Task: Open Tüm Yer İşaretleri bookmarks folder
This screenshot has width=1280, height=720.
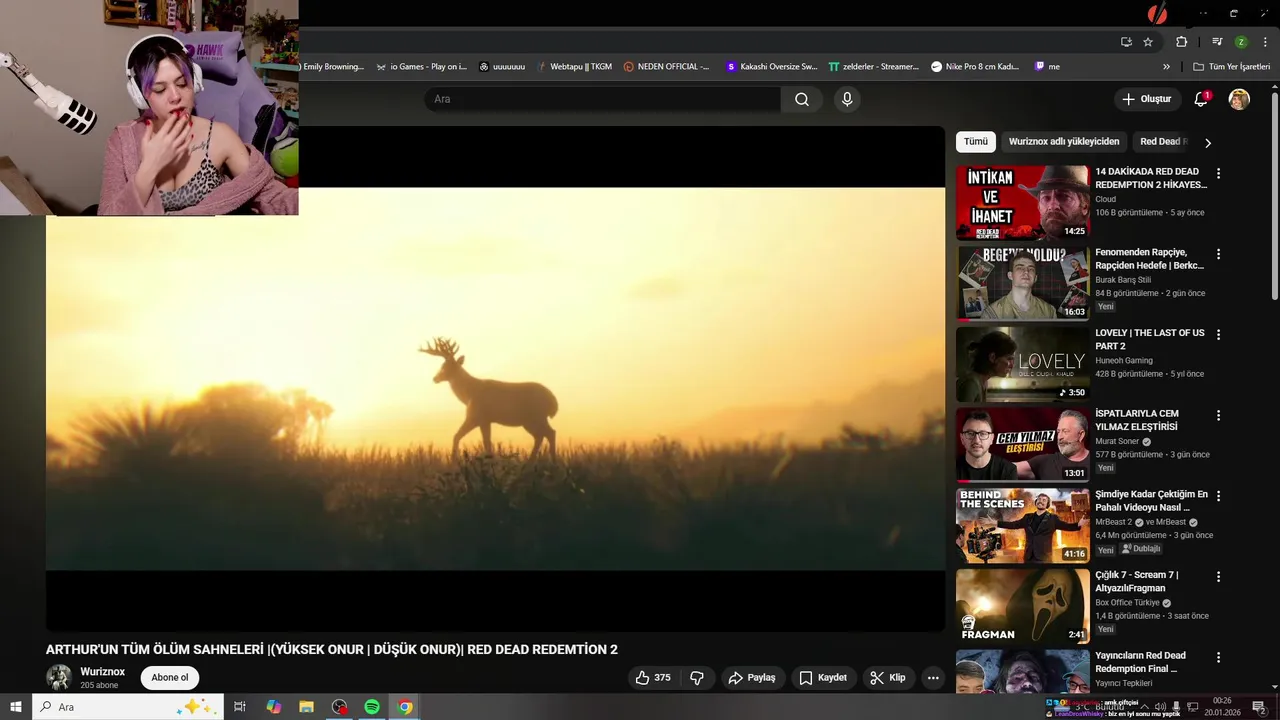Action: [x=1232, y=67]
